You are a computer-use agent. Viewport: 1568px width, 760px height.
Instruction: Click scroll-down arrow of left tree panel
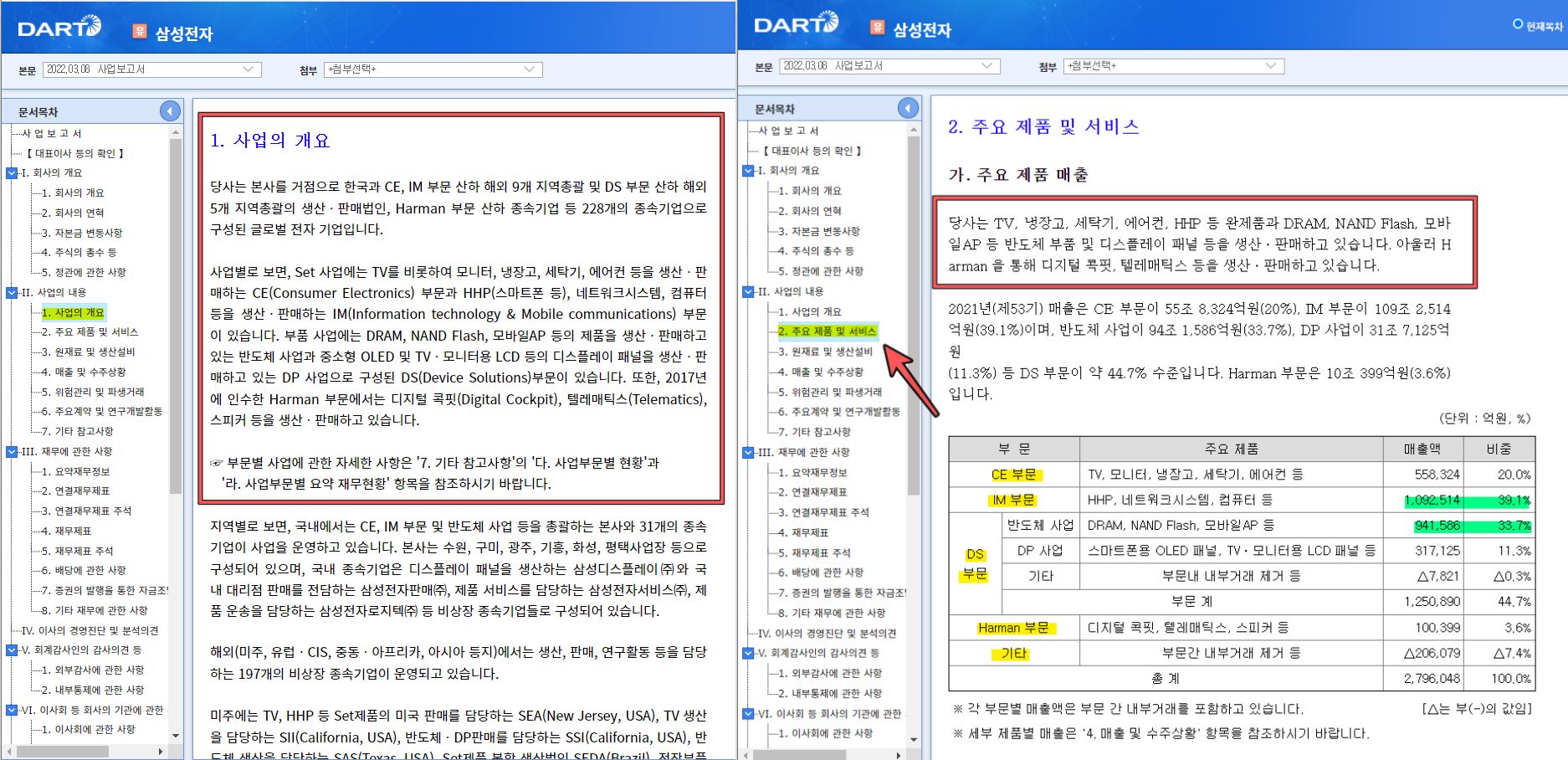(x=176, y=736)
